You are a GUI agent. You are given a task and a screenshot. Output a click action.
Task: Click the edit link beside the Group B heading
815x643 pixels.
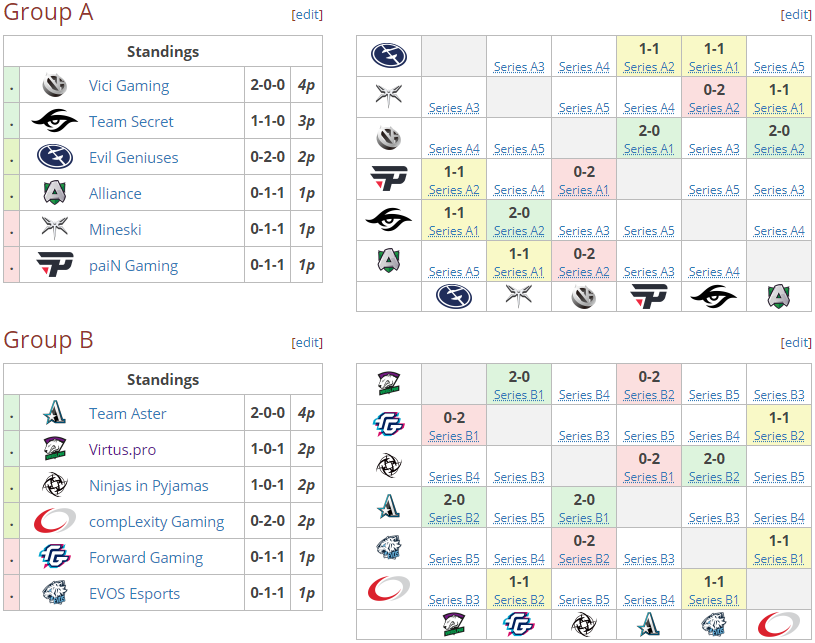tap(307, 343)
